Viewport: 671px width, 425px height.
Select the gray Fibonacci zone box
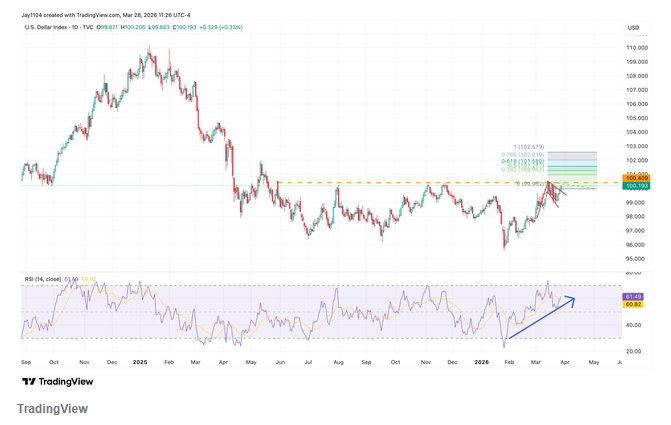pos(572,156)
